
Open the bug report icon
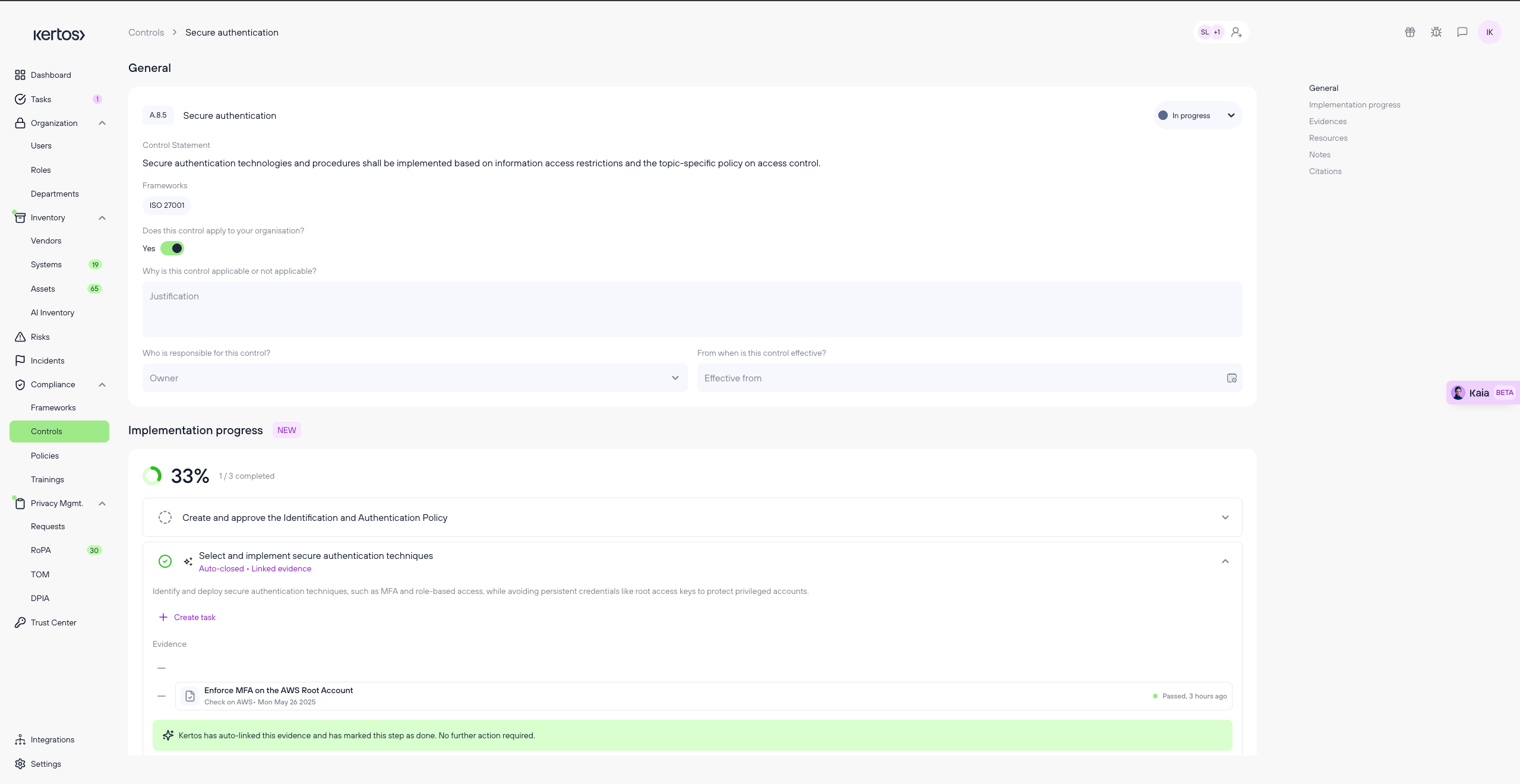(x=1436, y=32)
